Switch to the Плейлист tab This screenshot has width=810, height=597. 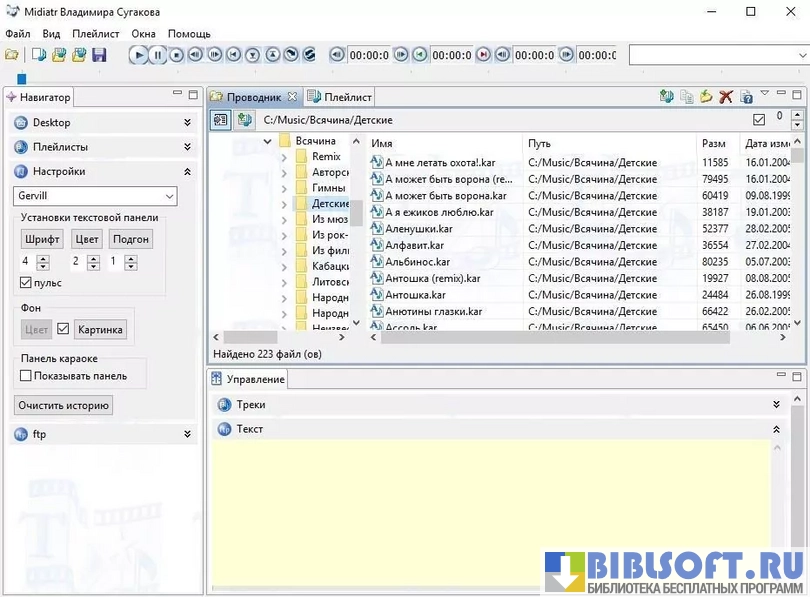(x=340, y=97)
